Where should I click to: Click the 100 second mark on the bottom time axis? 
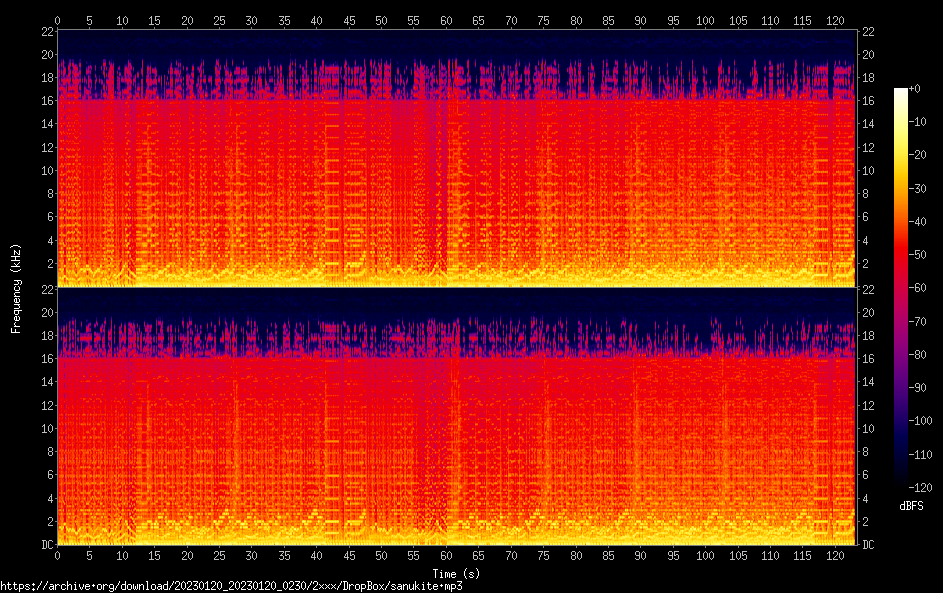point(705,555)
